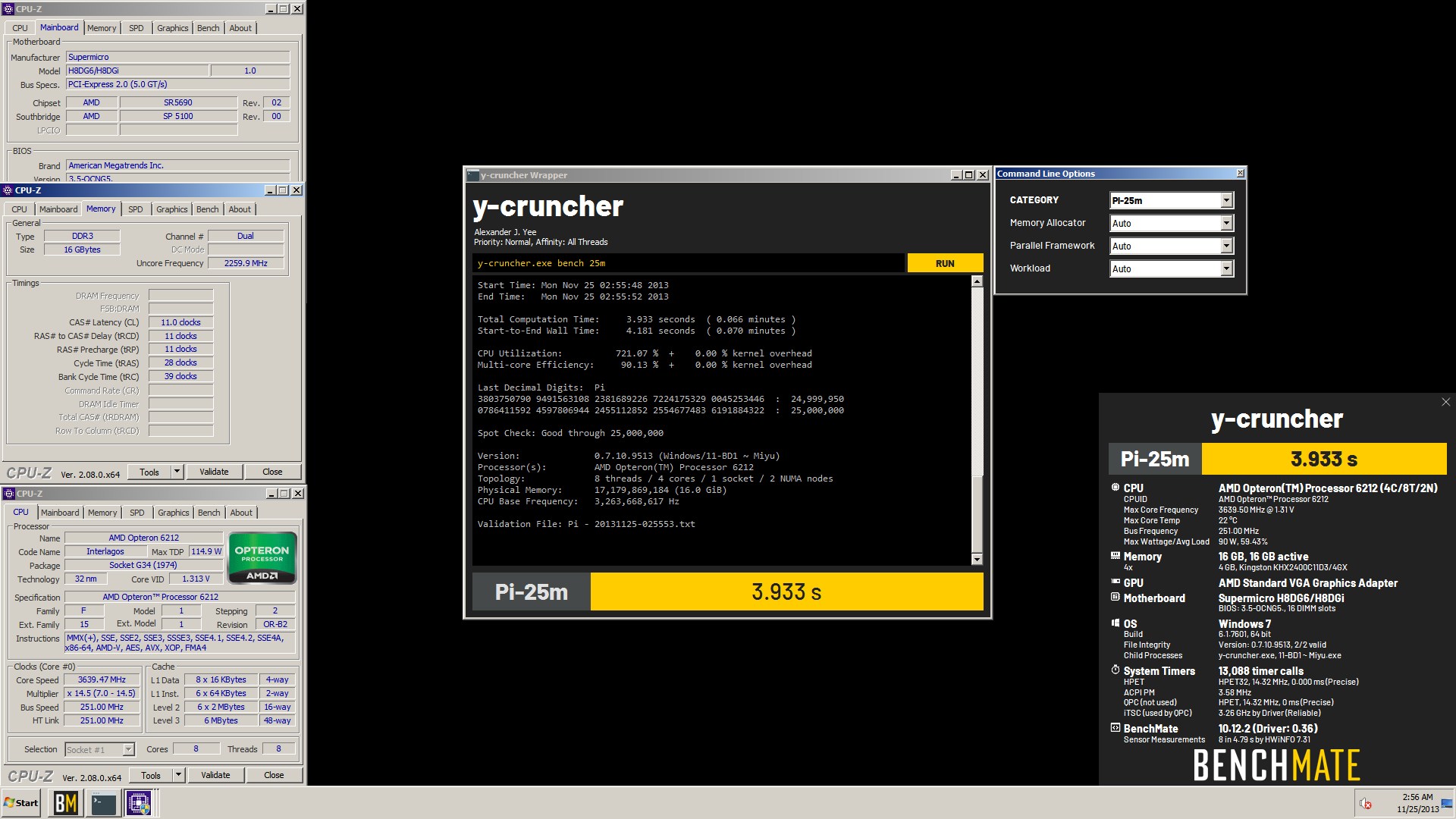The height and width of the screenshot is (819, 1456).
Task: Click the yellow RUN button
Action: pos(945,263)
